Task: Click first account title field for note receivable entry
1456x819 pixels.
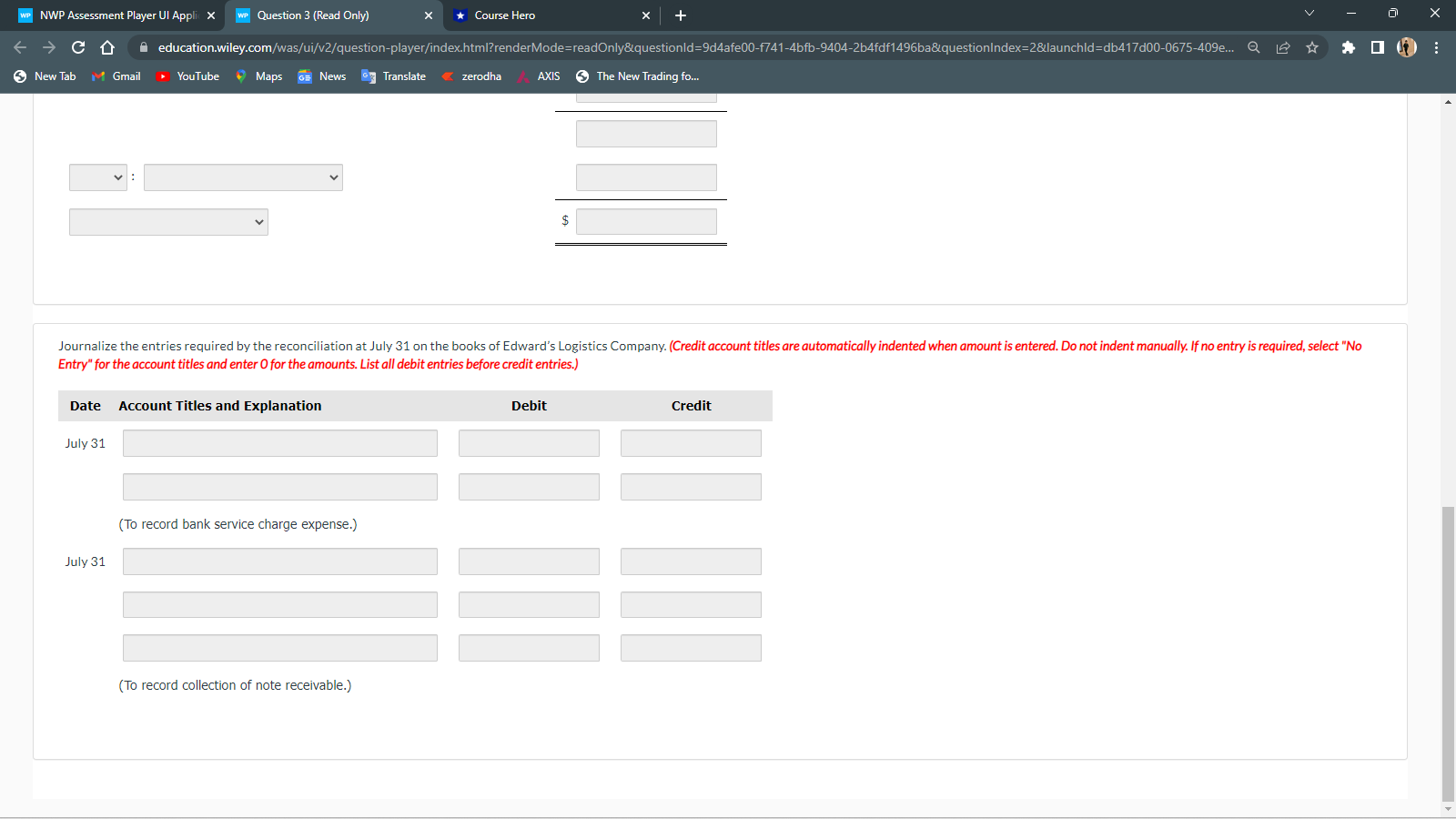Action: 280,561
